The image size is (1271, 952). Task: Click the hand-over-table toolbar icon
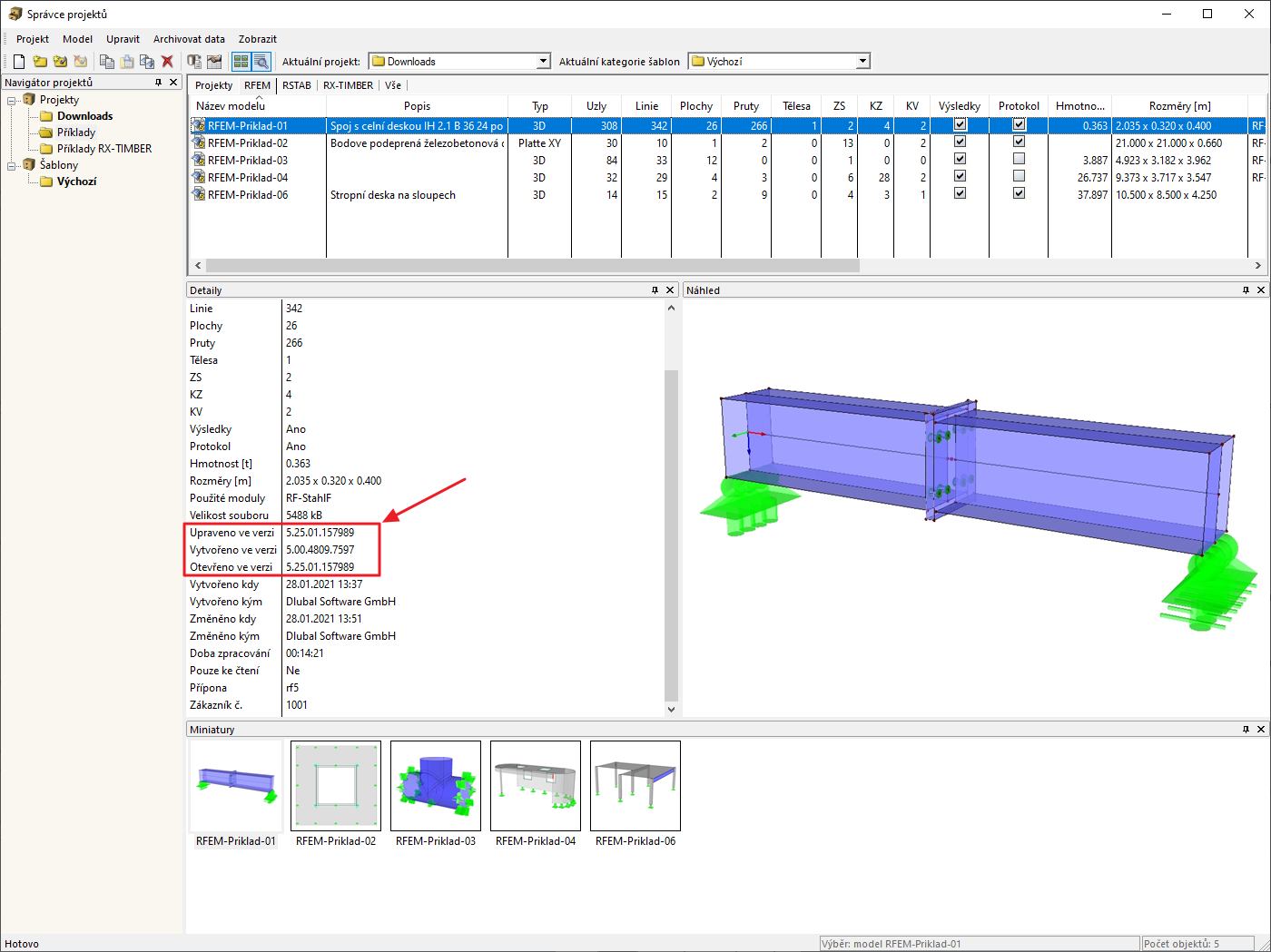pyautogui.click(x=214, y=62)
